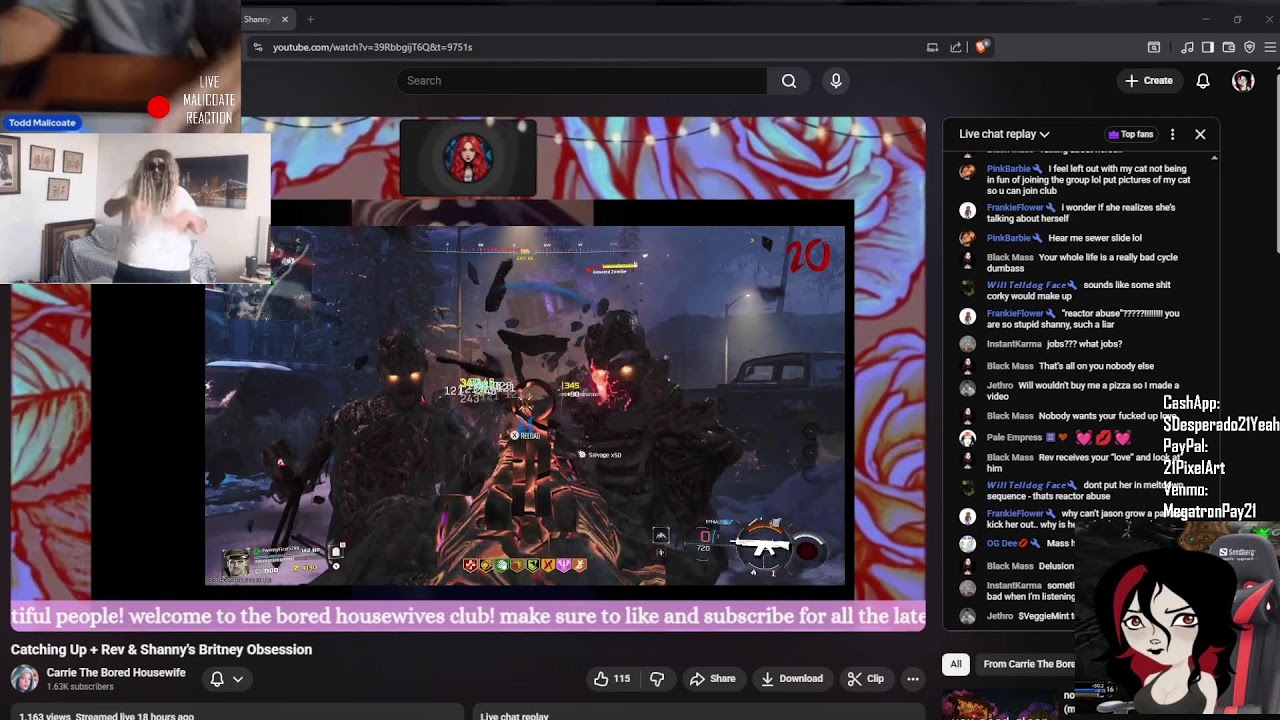Start voice search with microphone icon
The image size is (1280, 720).
pos(836,81)
